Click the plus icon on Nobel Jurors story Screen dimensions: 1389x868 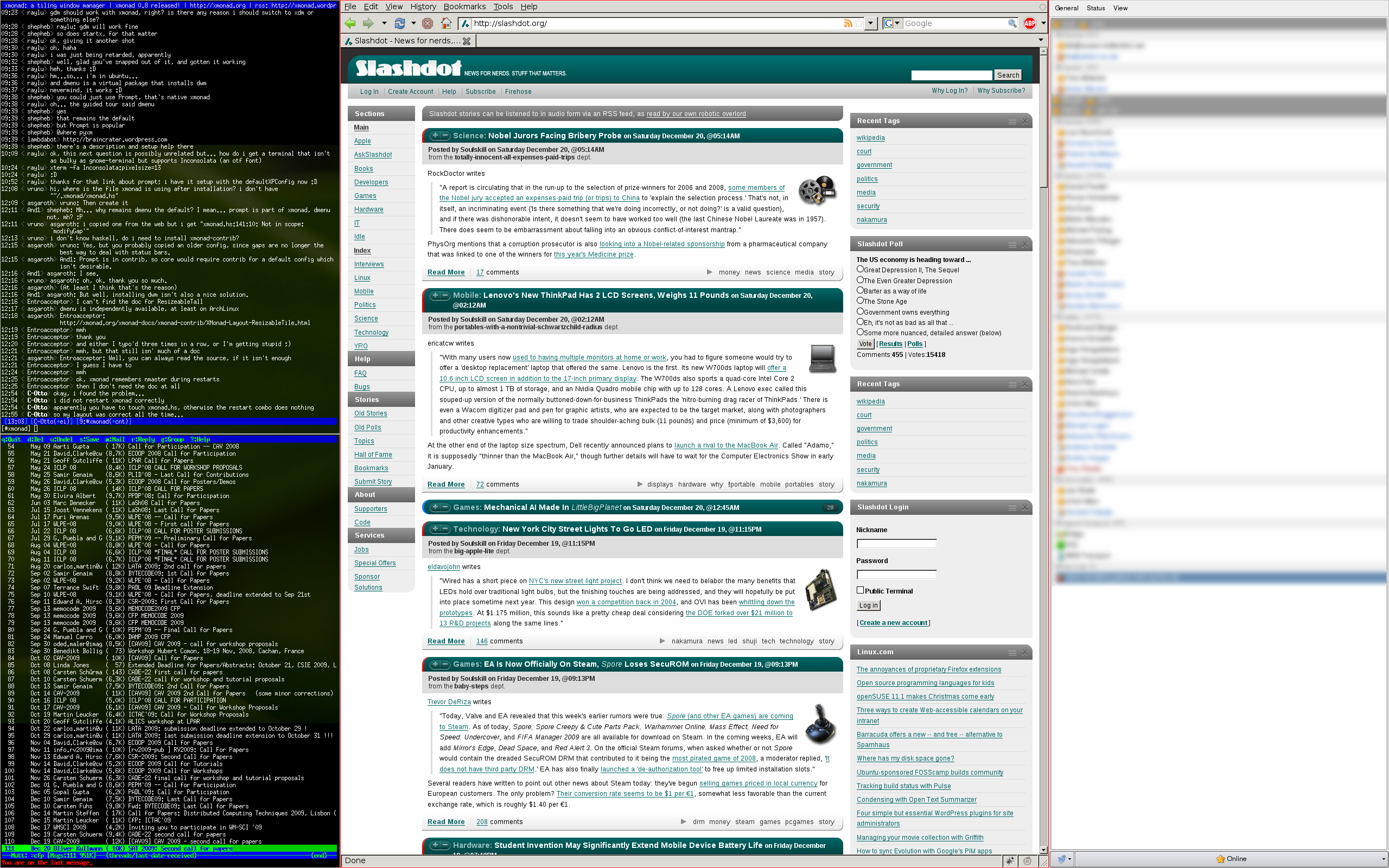click(x=435, y=136)
